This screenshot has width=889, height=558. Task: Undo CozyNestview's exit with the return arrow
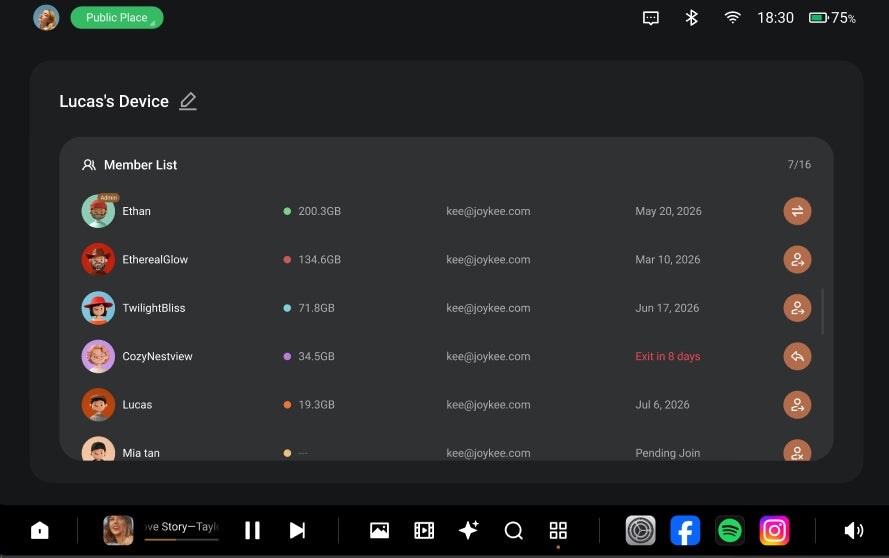pyautogui.click(x=797, y=356)
